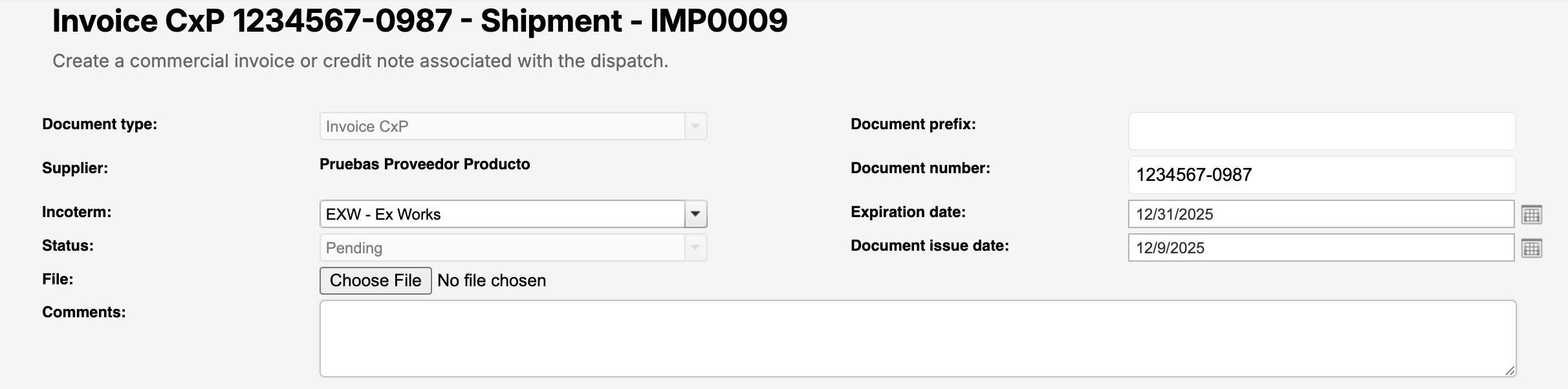Click the Expiration date field showing 12/31/2025
The image size is (1568, 389).
point(1320,215)
